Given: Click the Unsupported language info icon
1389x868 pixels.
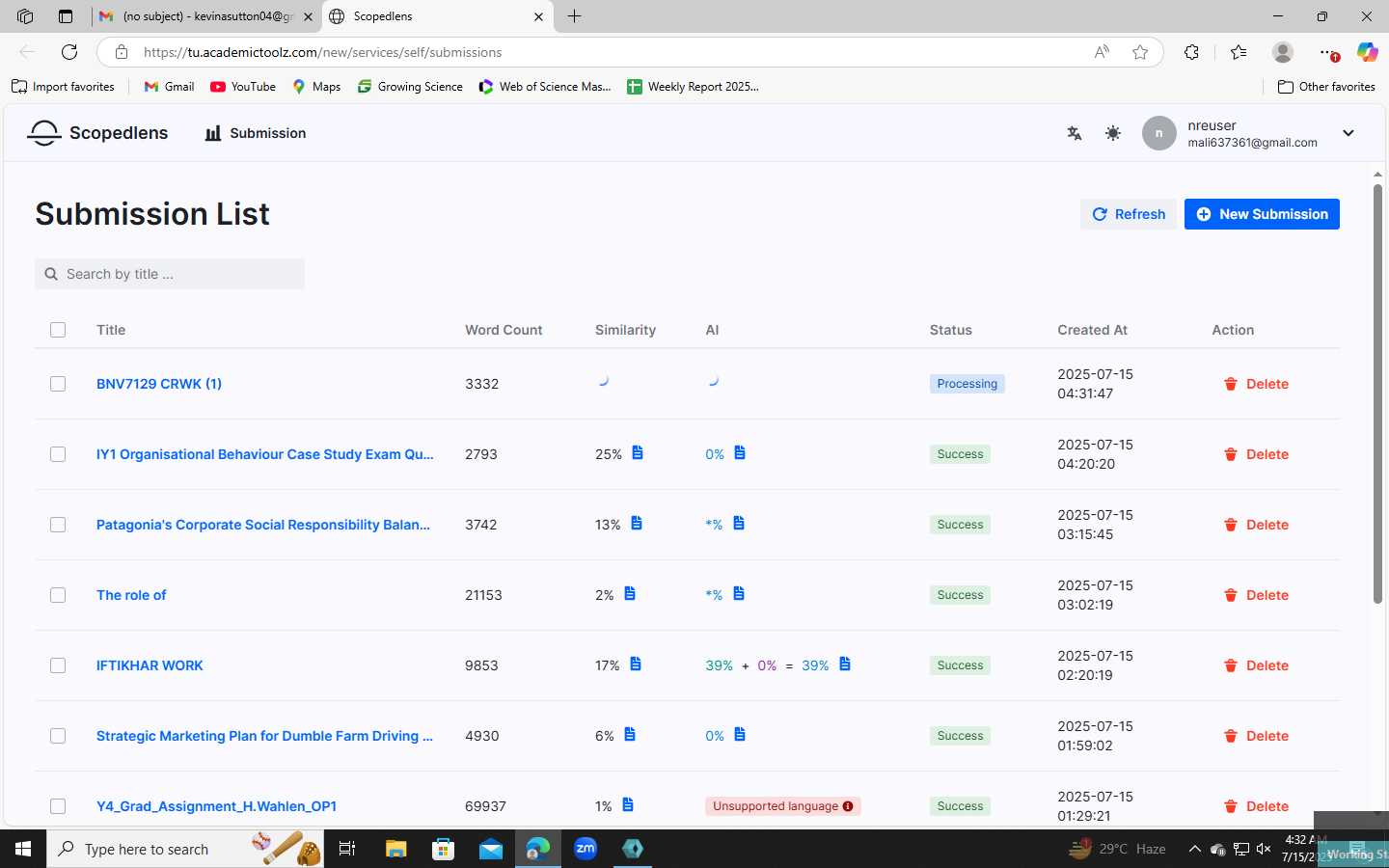Looking at the screenshot, I should [x=848, y=806].
